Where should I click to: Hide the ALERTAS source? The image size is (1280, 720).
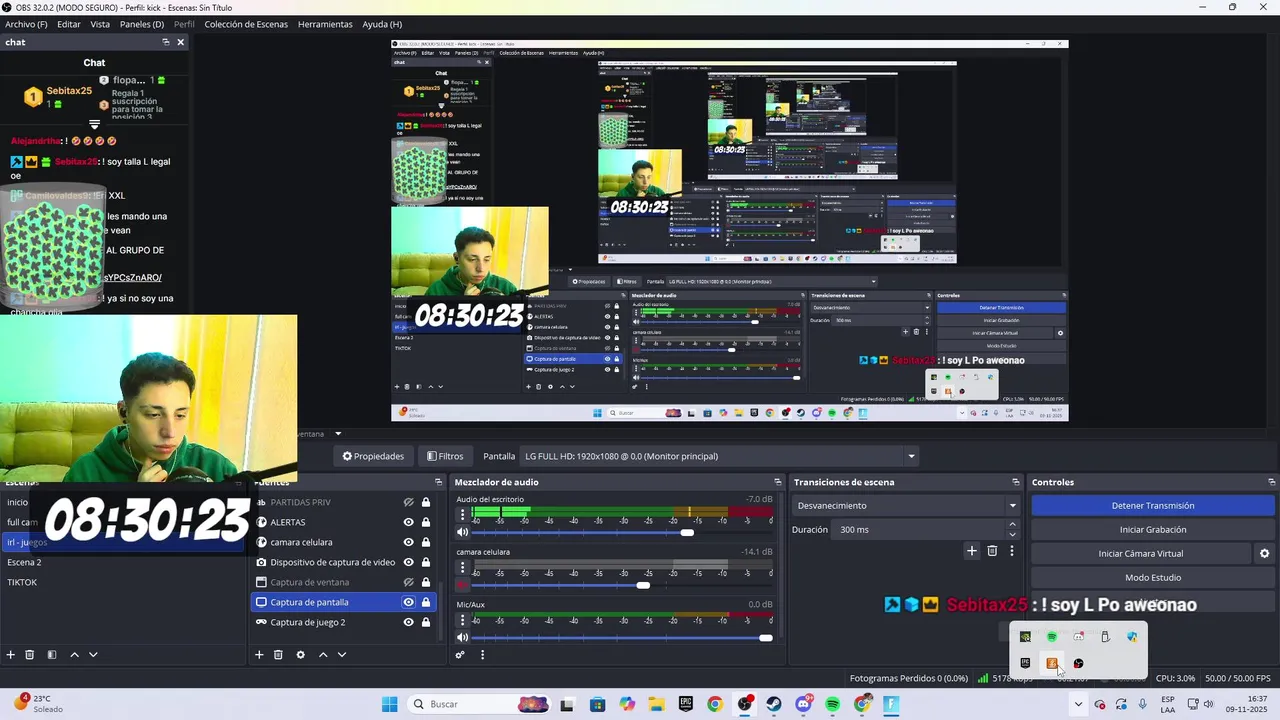tap(408, 522)
